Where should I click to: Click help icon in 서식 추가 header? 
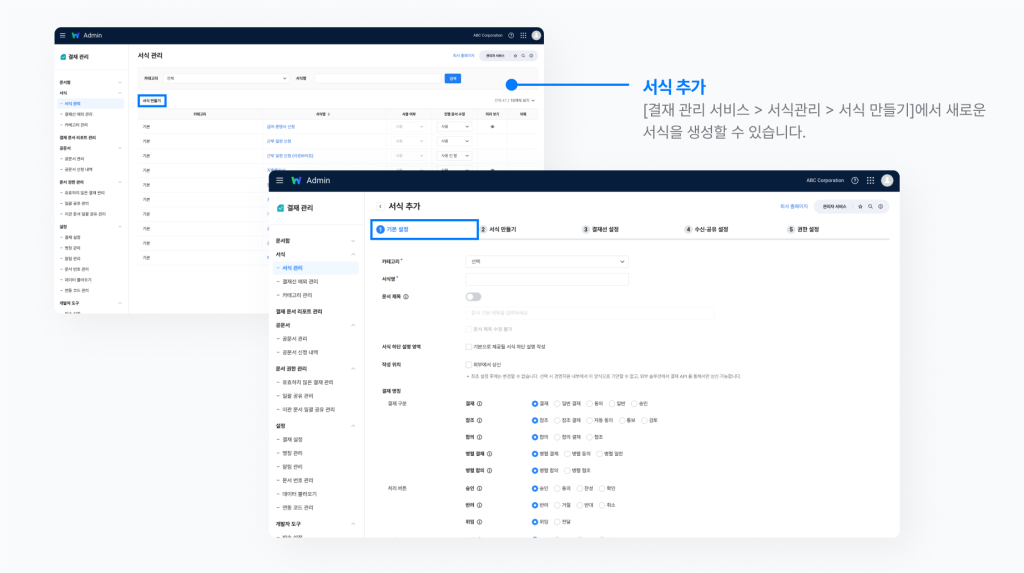coord(854,181)
